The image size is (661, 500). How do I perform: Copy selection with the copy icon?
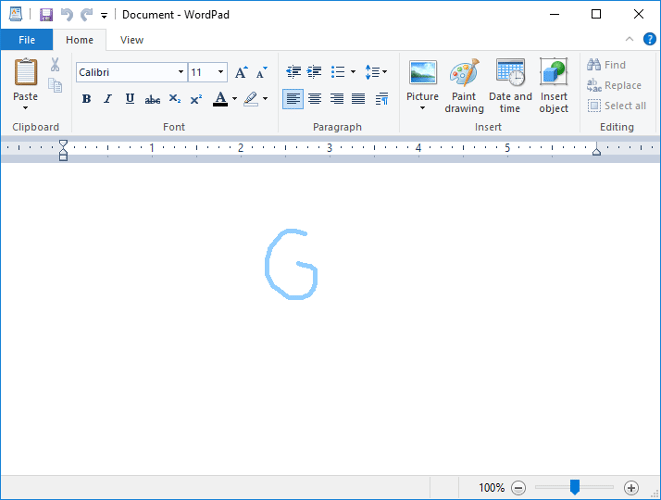pyautogui.click(x=55, y=86)
